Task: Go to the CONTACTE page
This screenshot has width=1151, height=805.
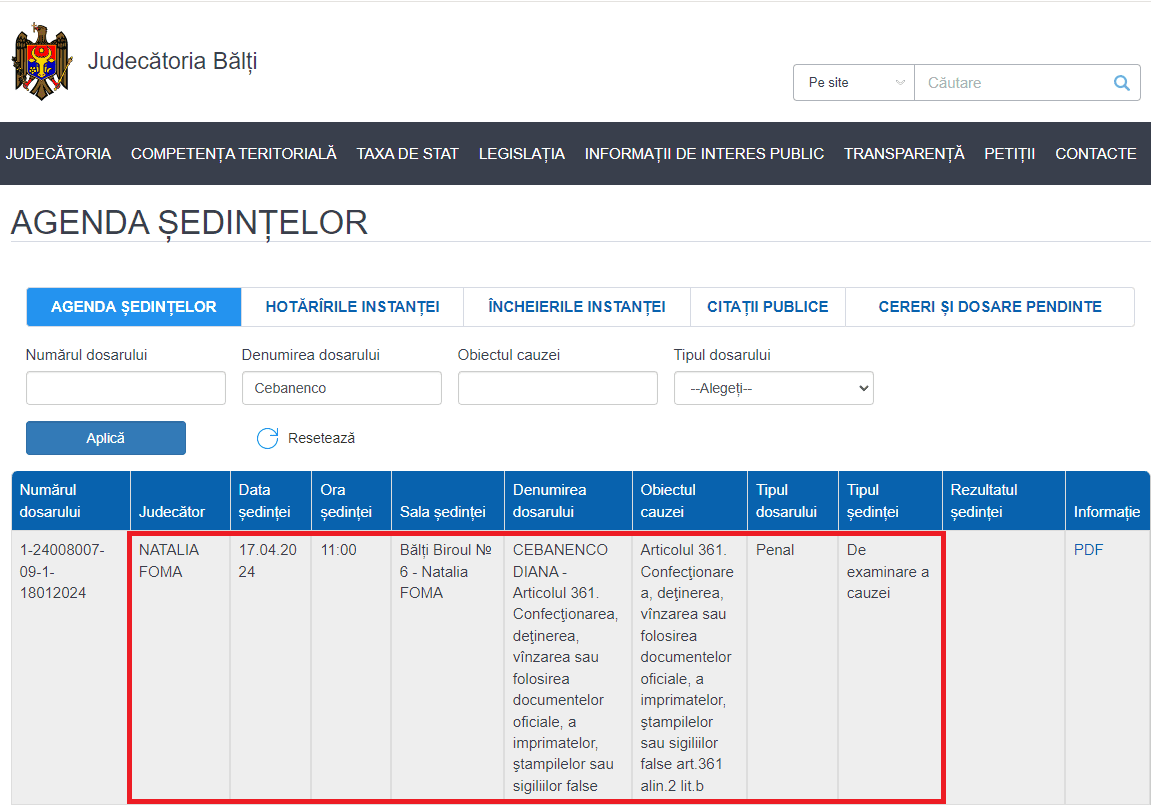Action: coord(1095,154)
